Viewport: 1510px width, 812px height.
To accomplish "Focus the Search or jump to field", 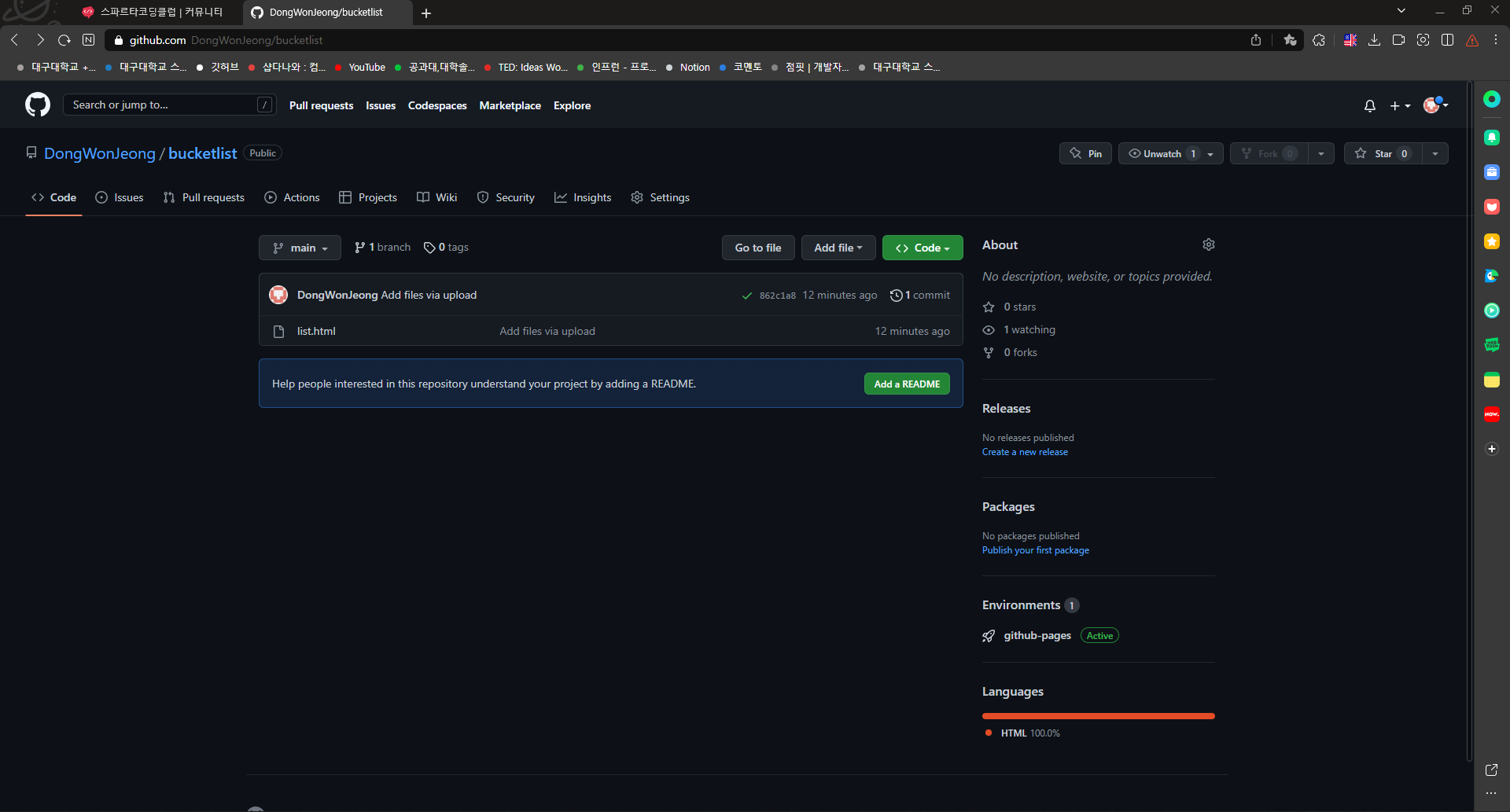I will coord(170,105).
